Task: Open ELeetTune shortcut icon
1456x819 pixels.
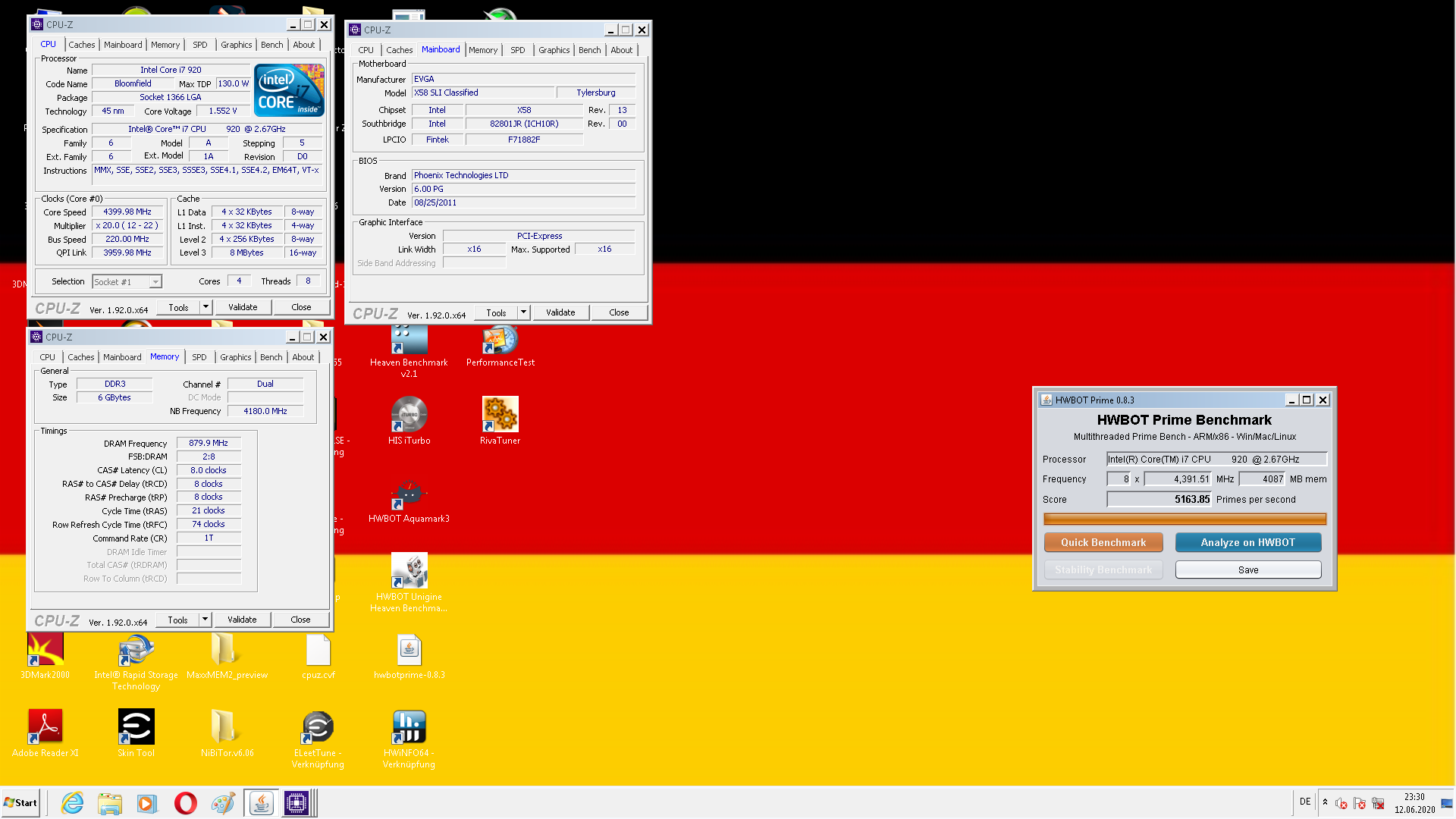Action: (318, 739)
